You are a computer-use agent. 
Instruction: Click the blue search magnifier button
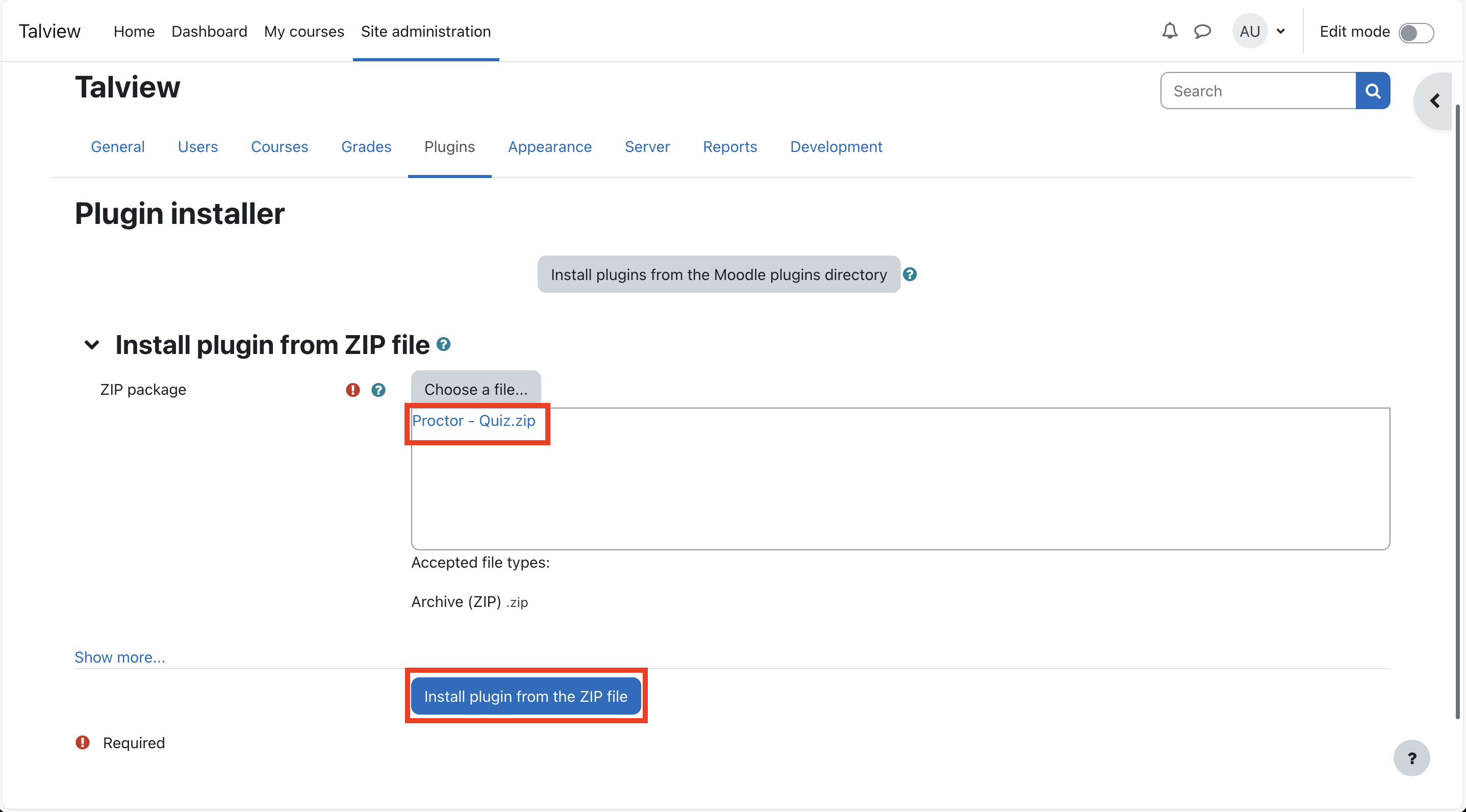point(1373,90)
